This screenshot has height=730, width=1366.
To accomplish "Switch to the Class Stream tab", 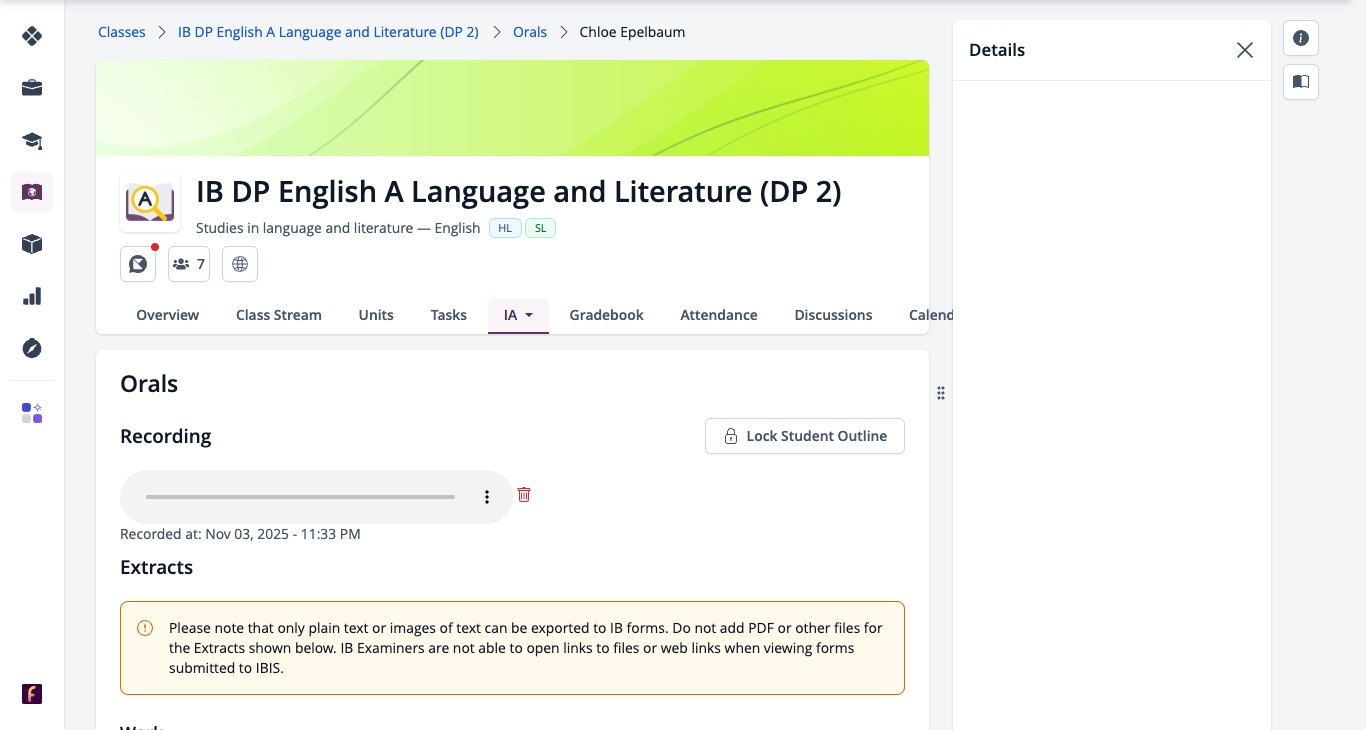I will click(279, 315).
